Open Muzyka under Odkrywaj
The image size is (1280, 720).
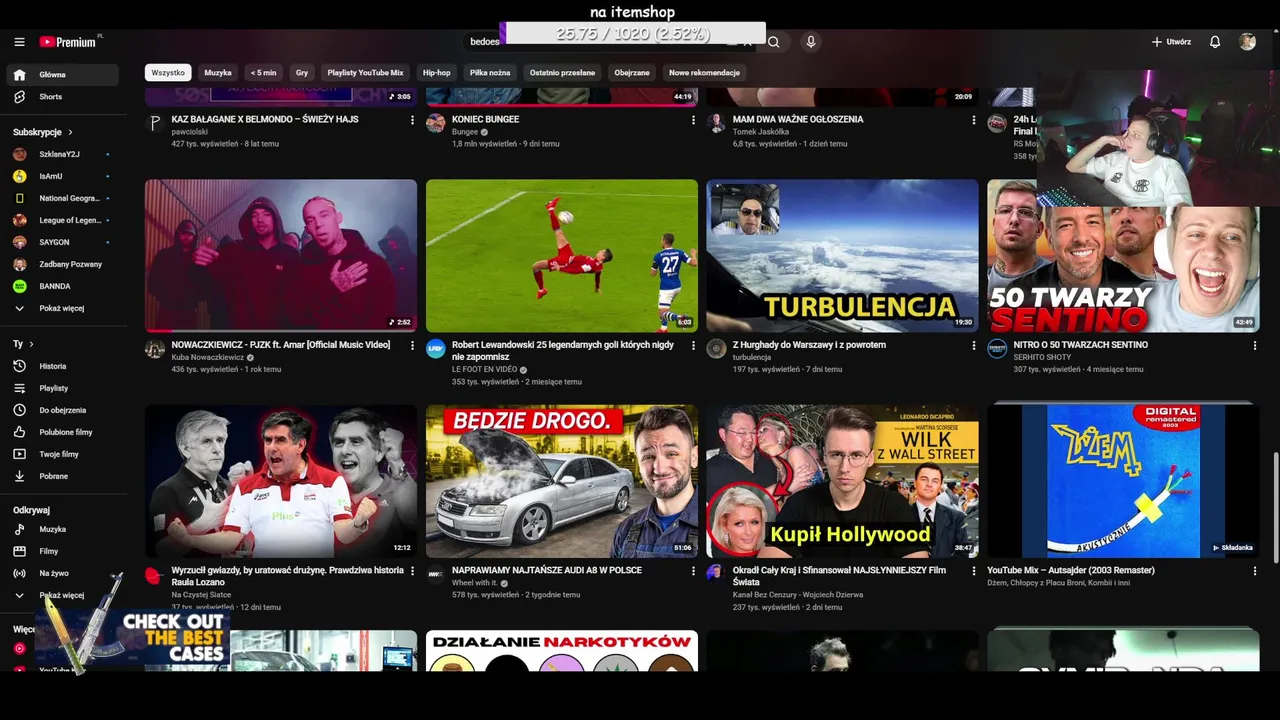[62, 529]
